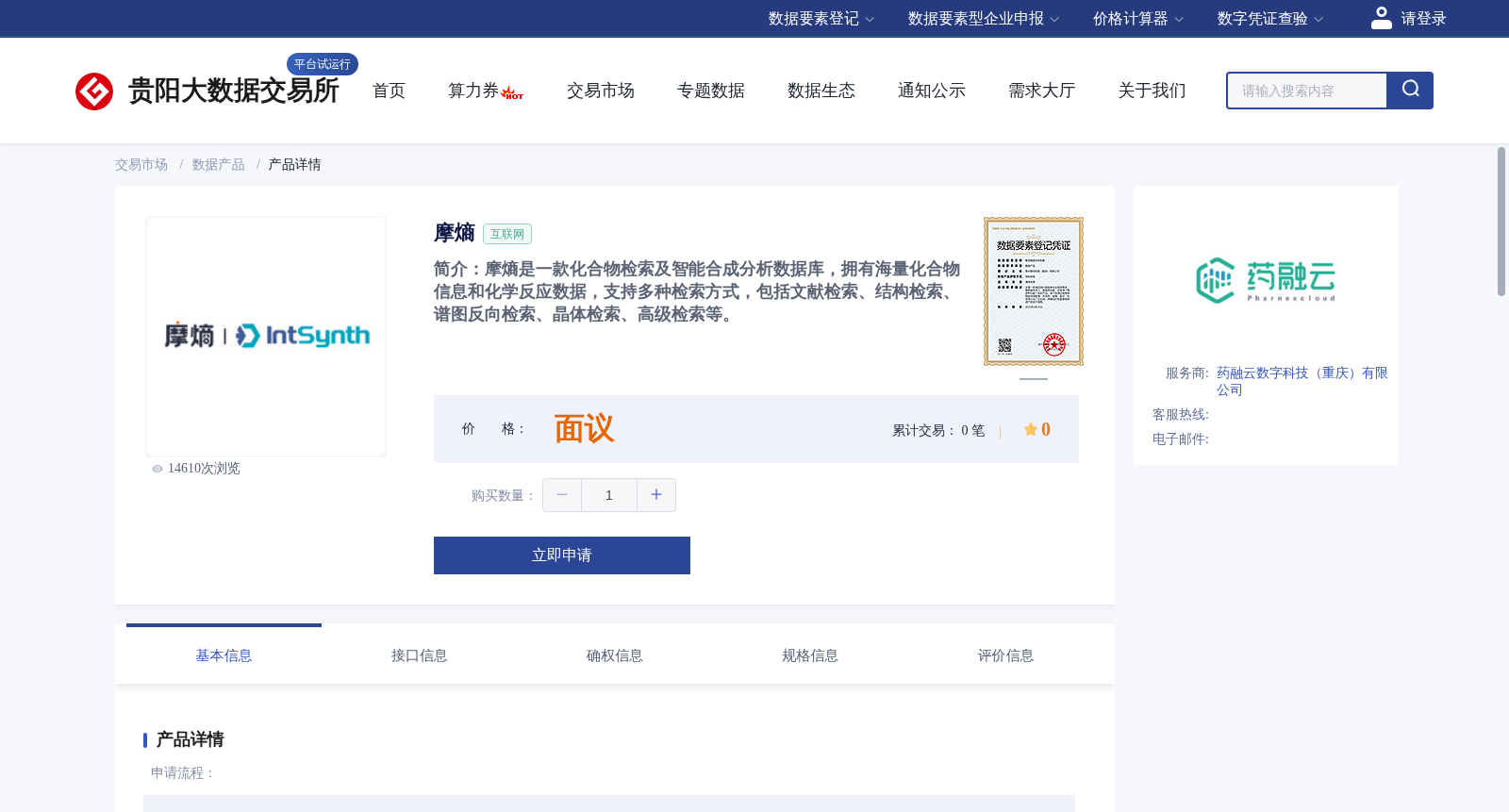Increase purchase quantity with plus button
This screenshot has width=1509, height=812.
(656, 495)
